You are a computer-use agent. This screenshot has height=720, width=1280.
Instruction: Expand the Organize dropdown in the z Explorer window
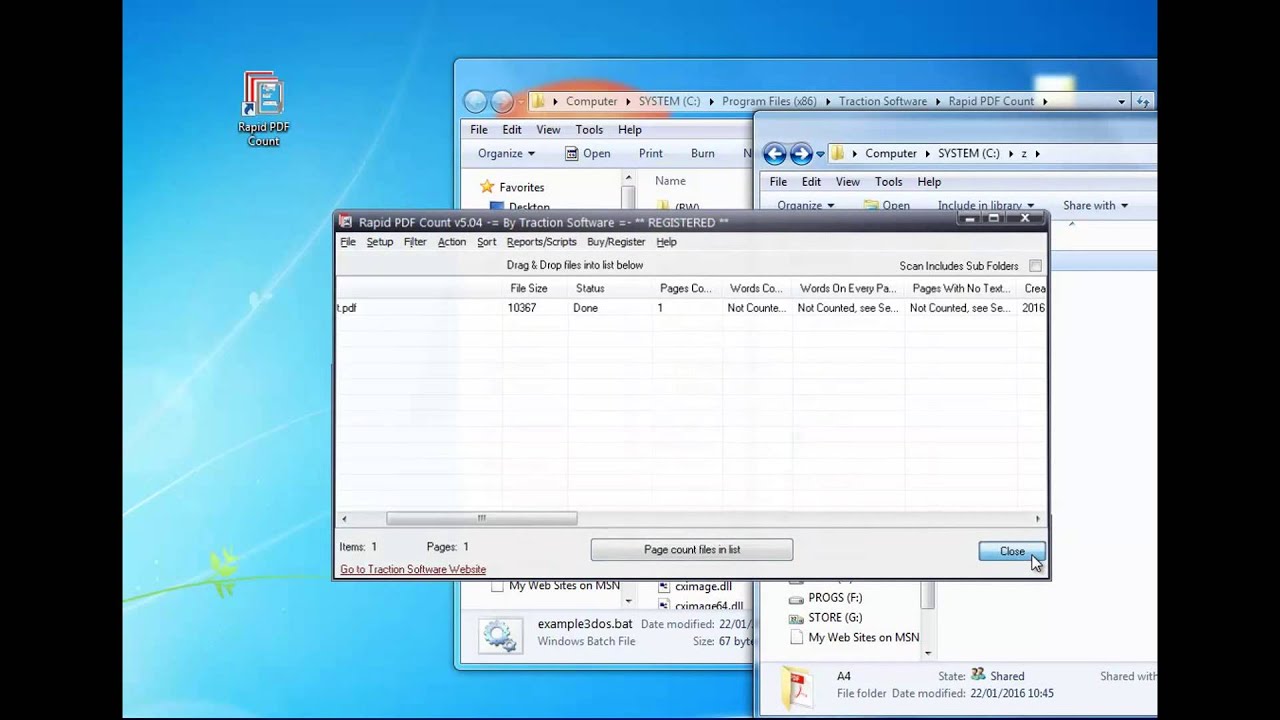[806, 205]
